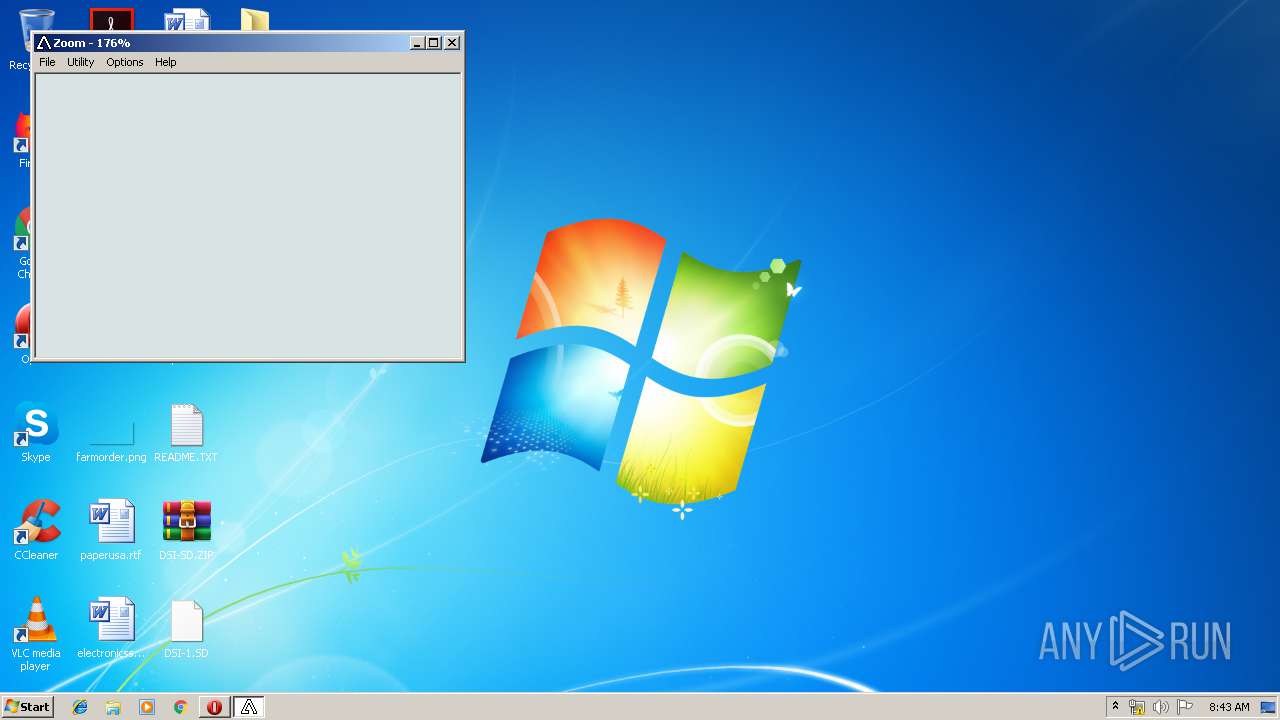Click the Show desktop button

1269,707
